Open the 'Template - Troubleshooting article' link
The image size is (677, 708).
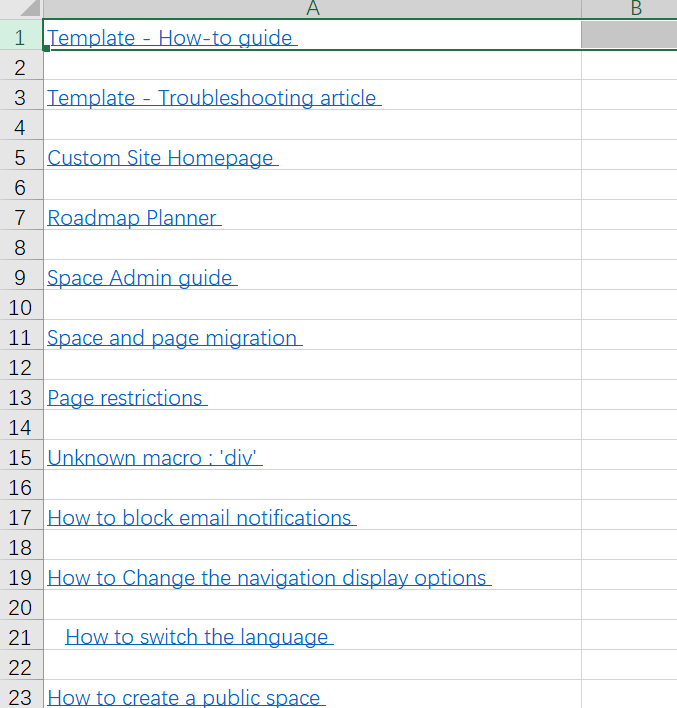coord(214,98)
